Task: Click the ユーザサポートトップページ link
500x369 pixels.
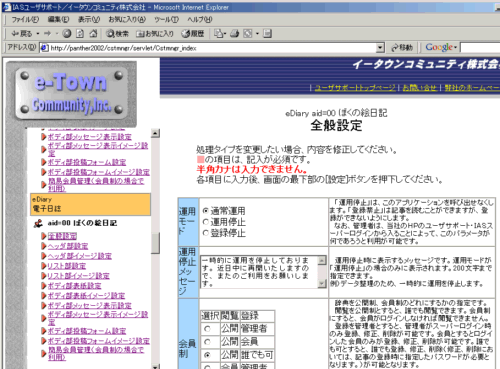Action: [355, 88]
